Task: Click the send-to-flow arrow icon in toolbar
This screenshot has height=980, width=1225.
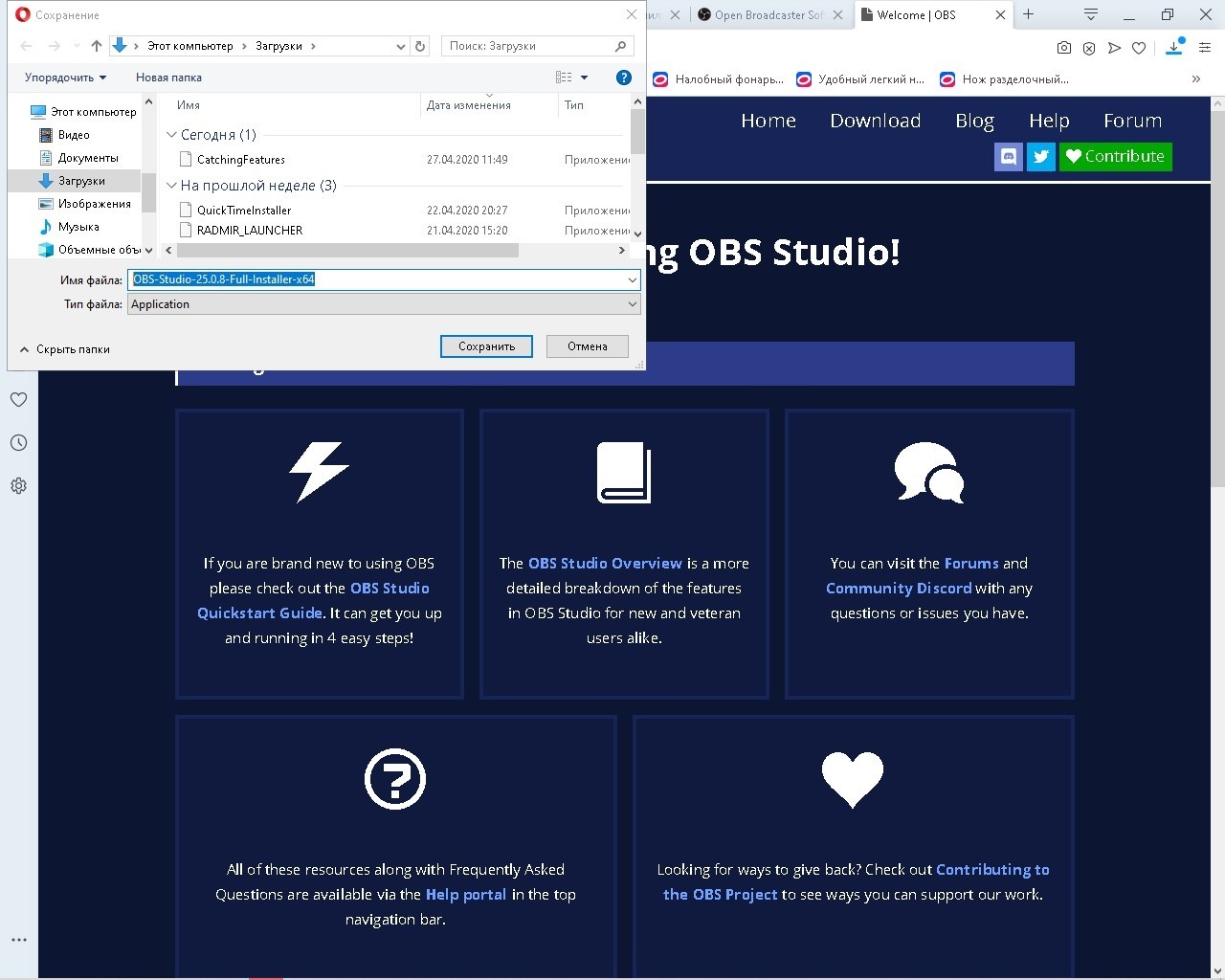Action: tap(1114, 48)
